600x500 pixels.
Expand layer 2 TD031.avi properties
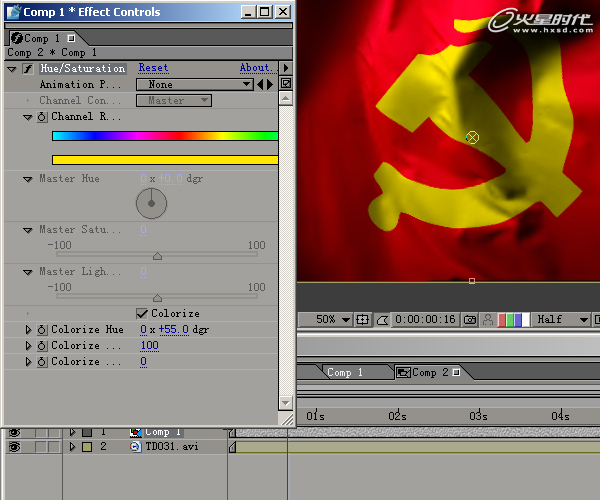(x=72, y=446)
